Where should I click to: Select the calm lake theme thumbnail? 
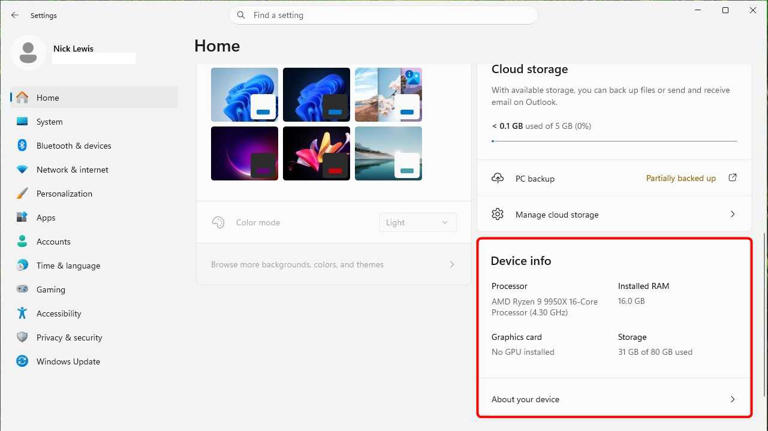[x=388, y=153]
